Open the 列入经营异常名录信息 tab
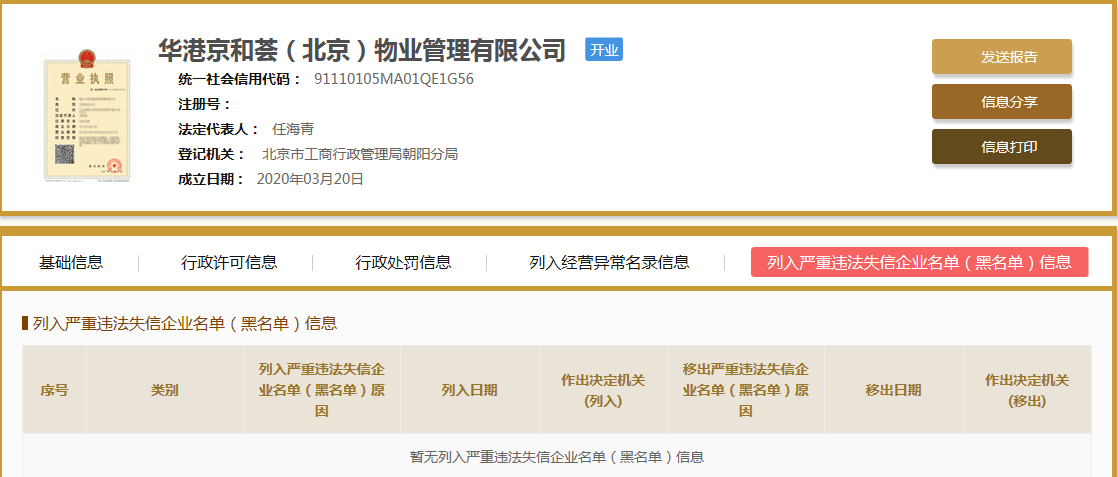The width and height of the screenshot is (1118, 477). click(x=609, y=262)
